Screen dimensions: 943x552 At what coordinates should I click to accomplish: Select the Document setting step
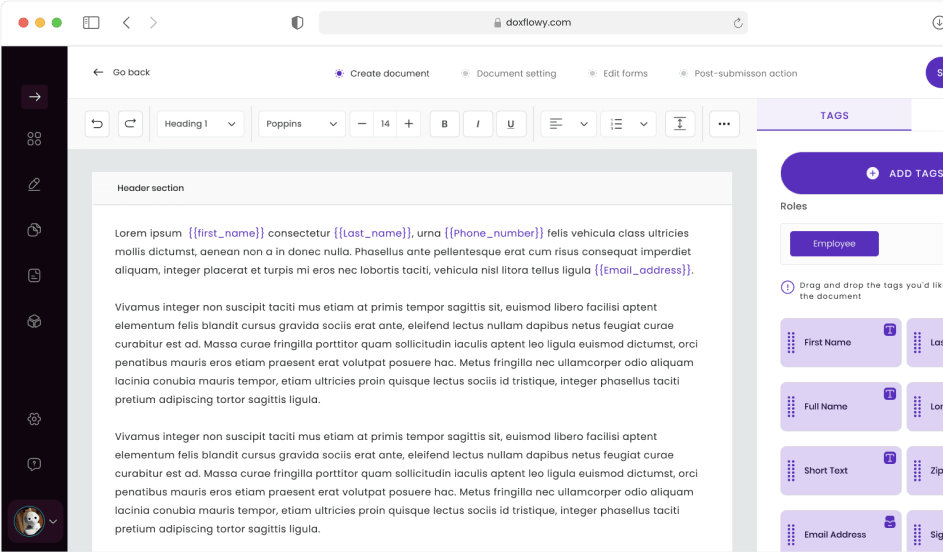(x=508, y=73)
